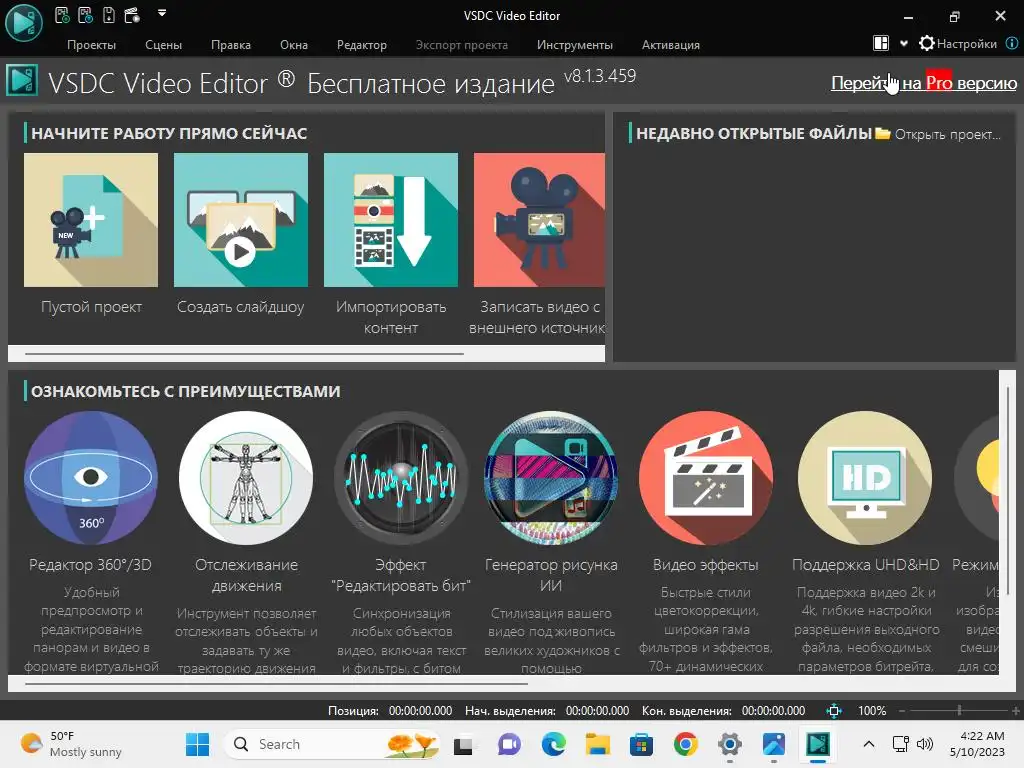This screenshot has width=1024, height=768.
Task: Open File Explorer from the taskbar
Action: point(597,744)
